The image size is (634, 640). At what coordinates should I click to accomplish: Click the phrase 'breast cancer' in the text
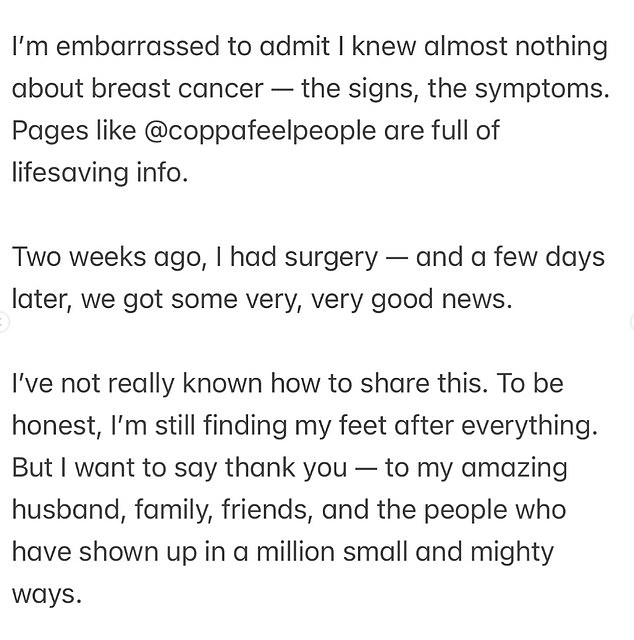(x=177, y=89)
